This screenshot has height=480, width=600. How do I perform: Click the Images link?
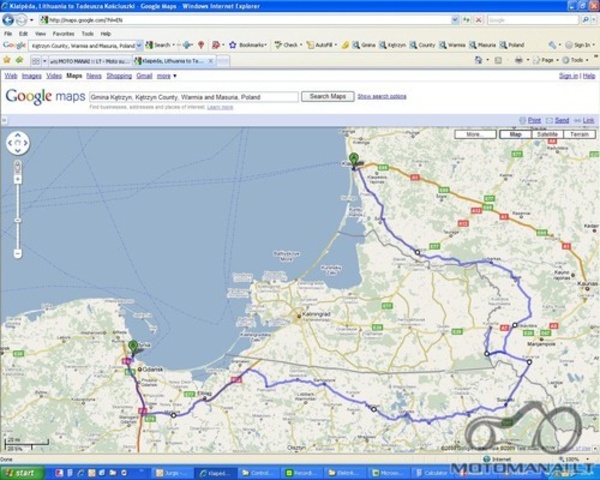[31, 76]
